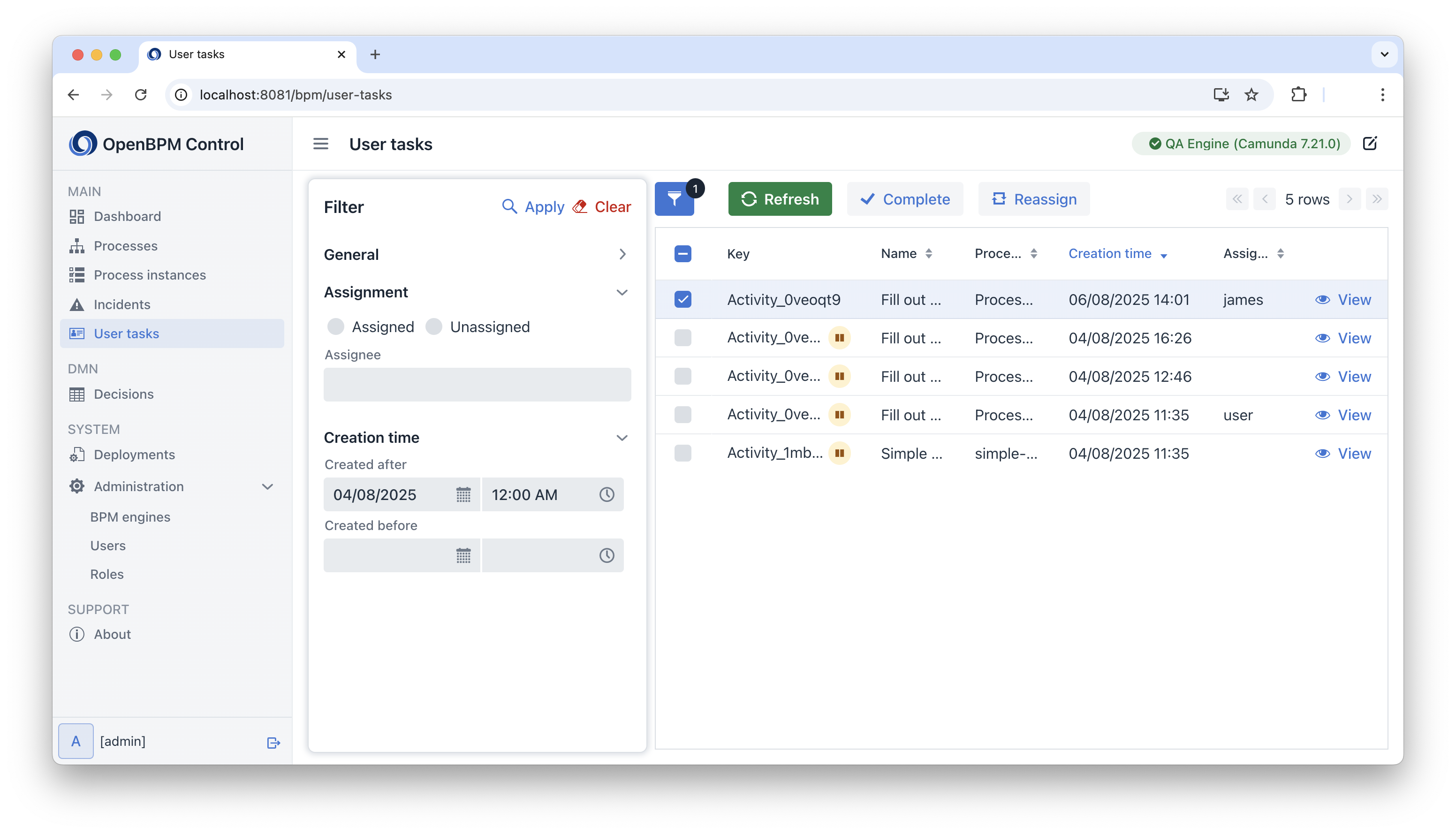Select the Unassigned radio option
The height and width of the screenshot is (834, 1456).
(434, 326)
